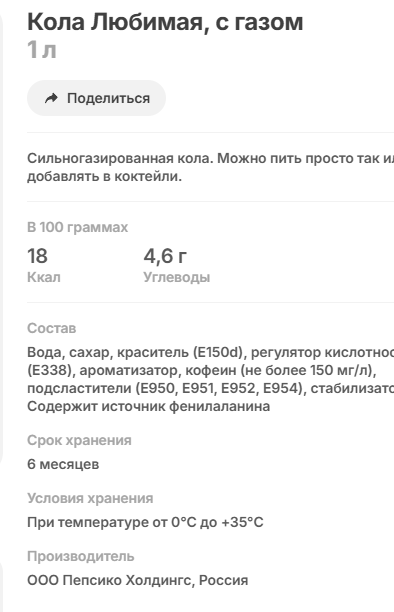Click the Срок хранения heading

(79, 440)
